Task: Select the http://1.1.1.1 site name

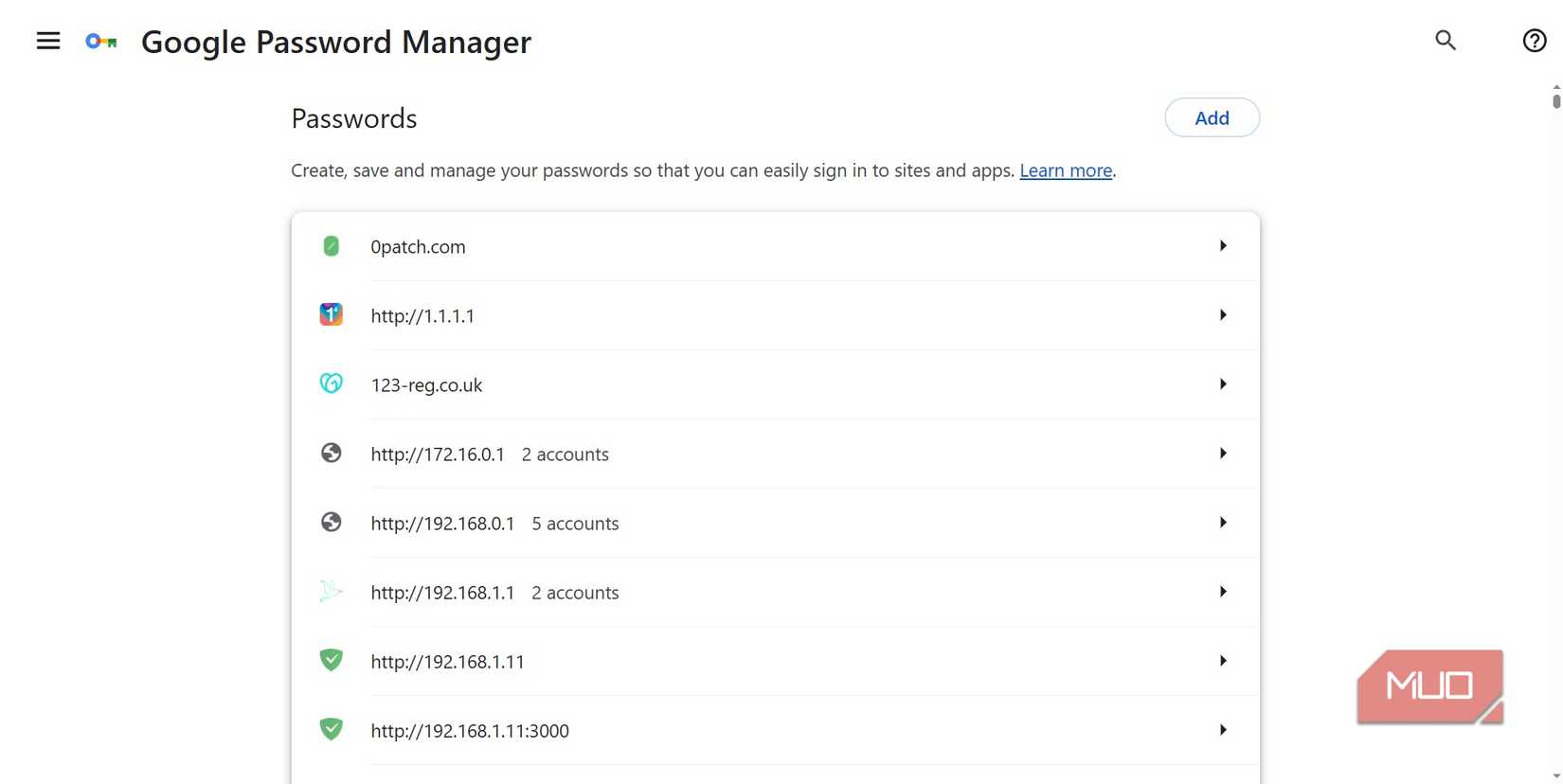Action: (x=422, y=316)
